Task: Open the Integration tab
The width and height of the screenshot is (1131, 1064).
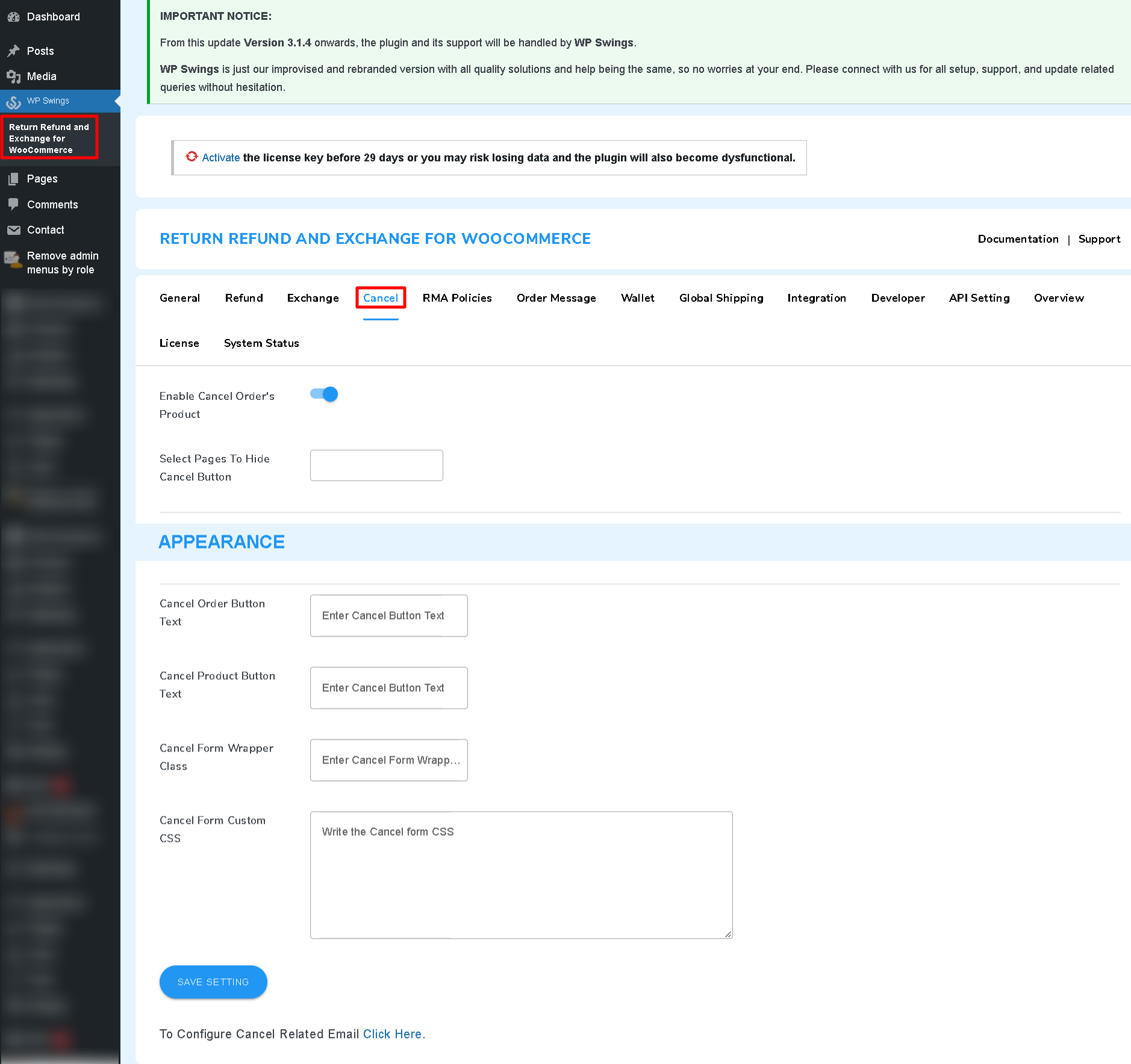Action: [817, 298]
